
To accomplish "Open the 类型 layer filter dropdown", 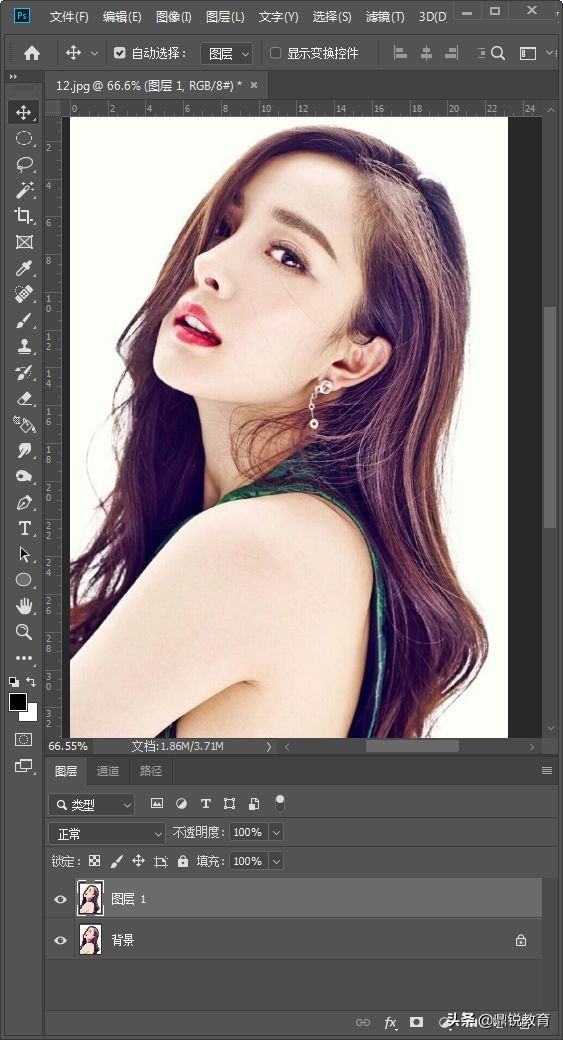I will click(x=92, y=805).
